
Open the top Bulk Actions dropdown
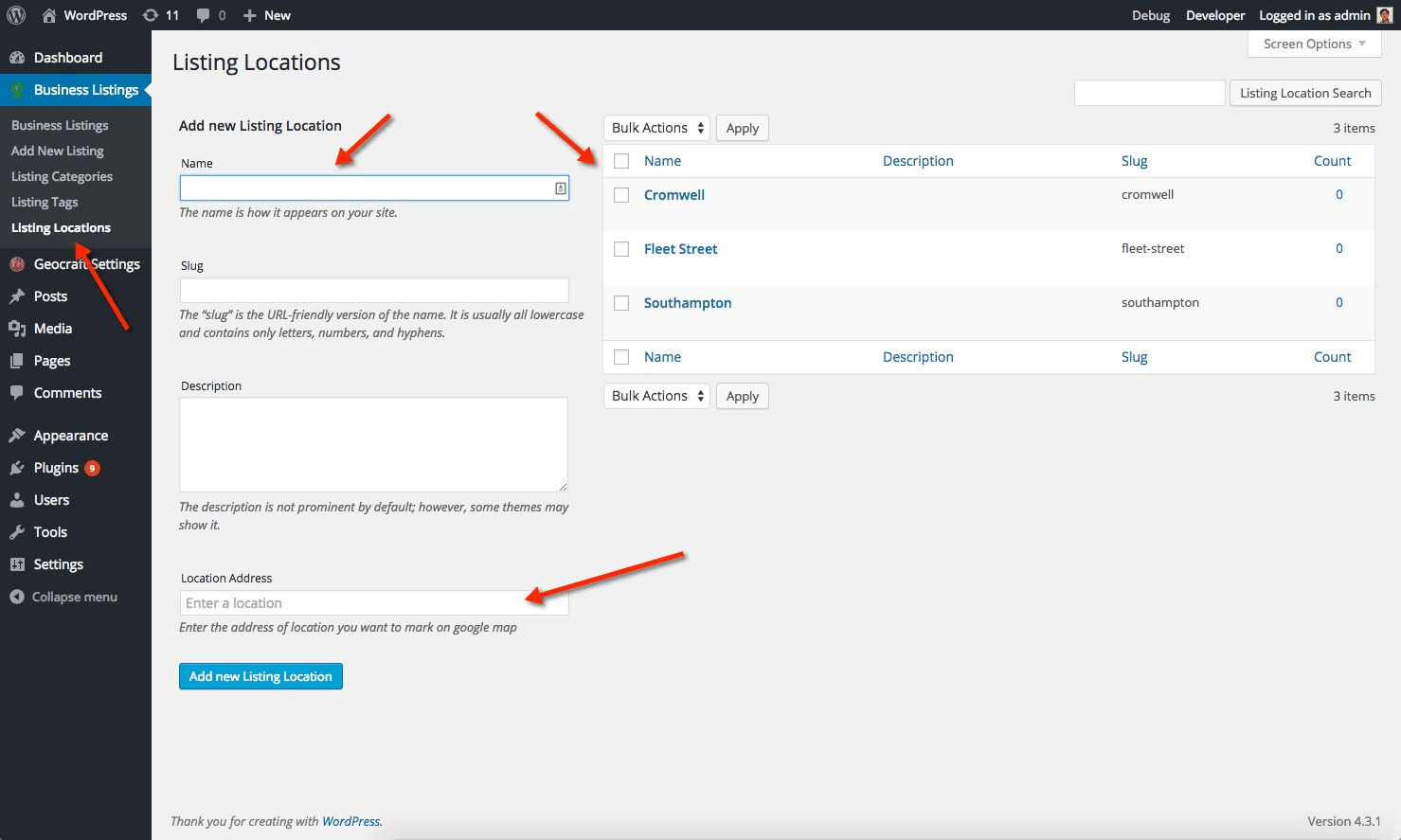pyautogui.click(x=656, y=128)
